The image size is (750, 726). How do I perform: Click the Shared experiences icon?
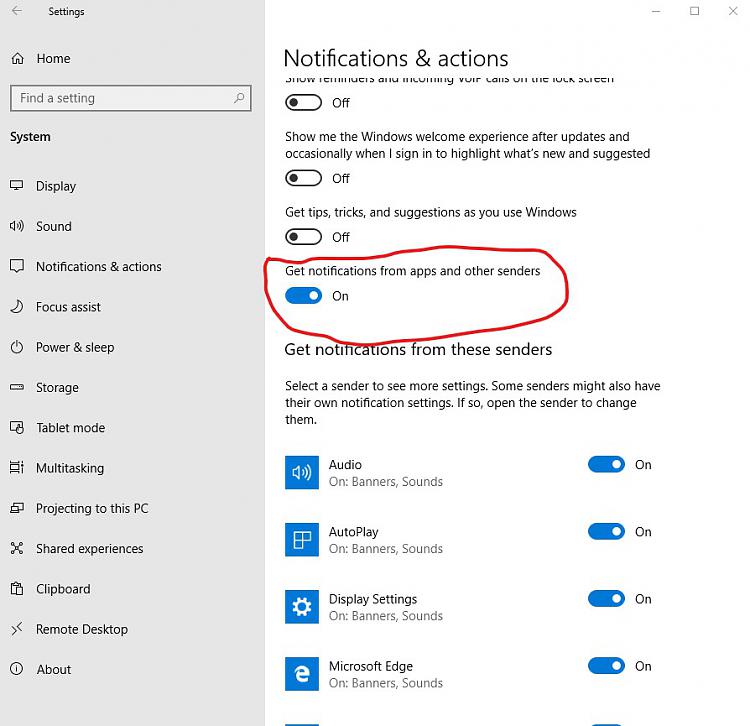pyautogui.click(x=17, y=548)
